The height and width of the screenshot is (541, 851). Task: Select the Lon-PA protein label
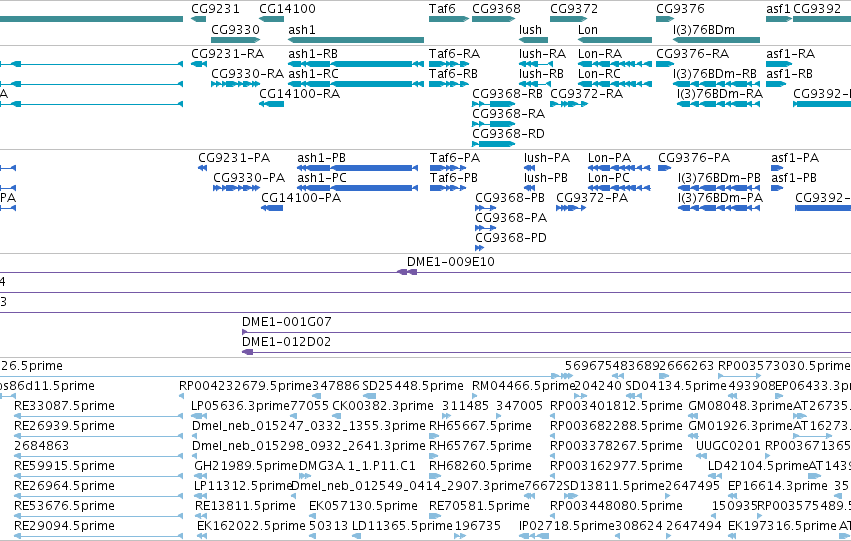click(x=609, y=158)
